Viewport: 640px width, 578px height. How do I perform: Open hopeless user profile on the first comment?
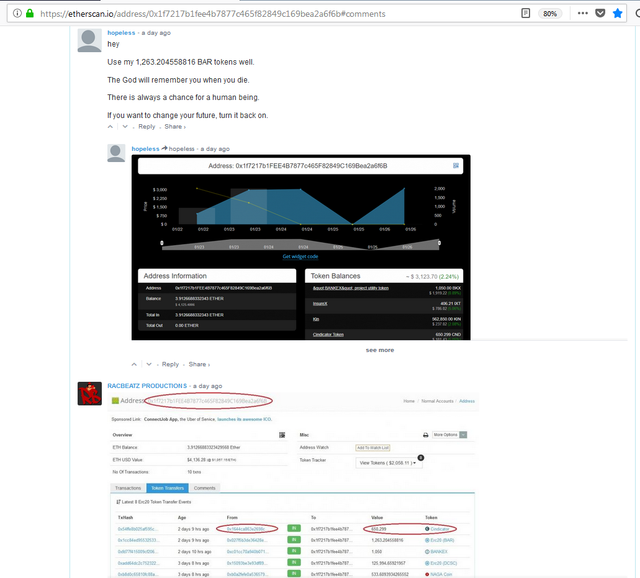tap(121, 33)
